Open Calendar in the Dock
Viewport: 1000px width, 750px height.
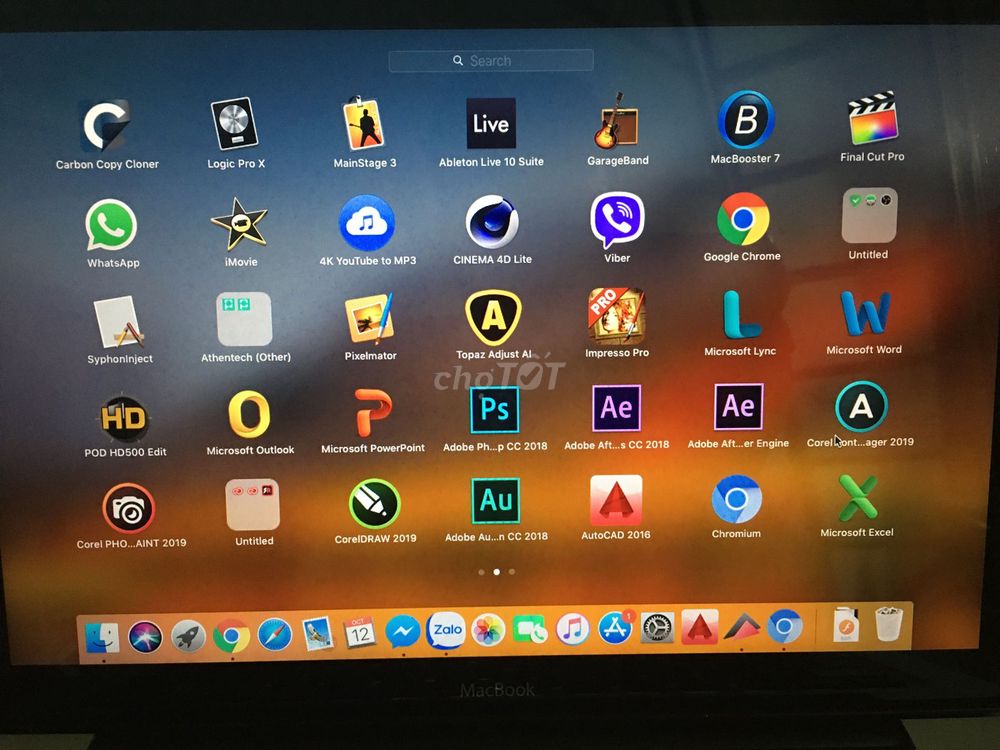tap(360, 633)
